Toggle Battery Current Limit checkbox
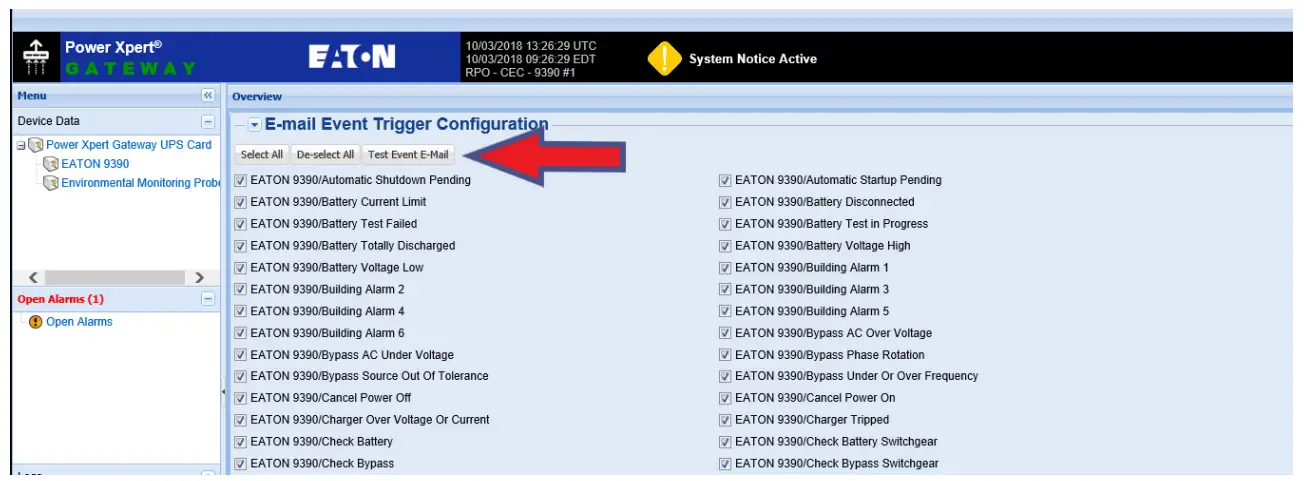The width and height of the screenshot is (1304, 481). pos(240,203)
